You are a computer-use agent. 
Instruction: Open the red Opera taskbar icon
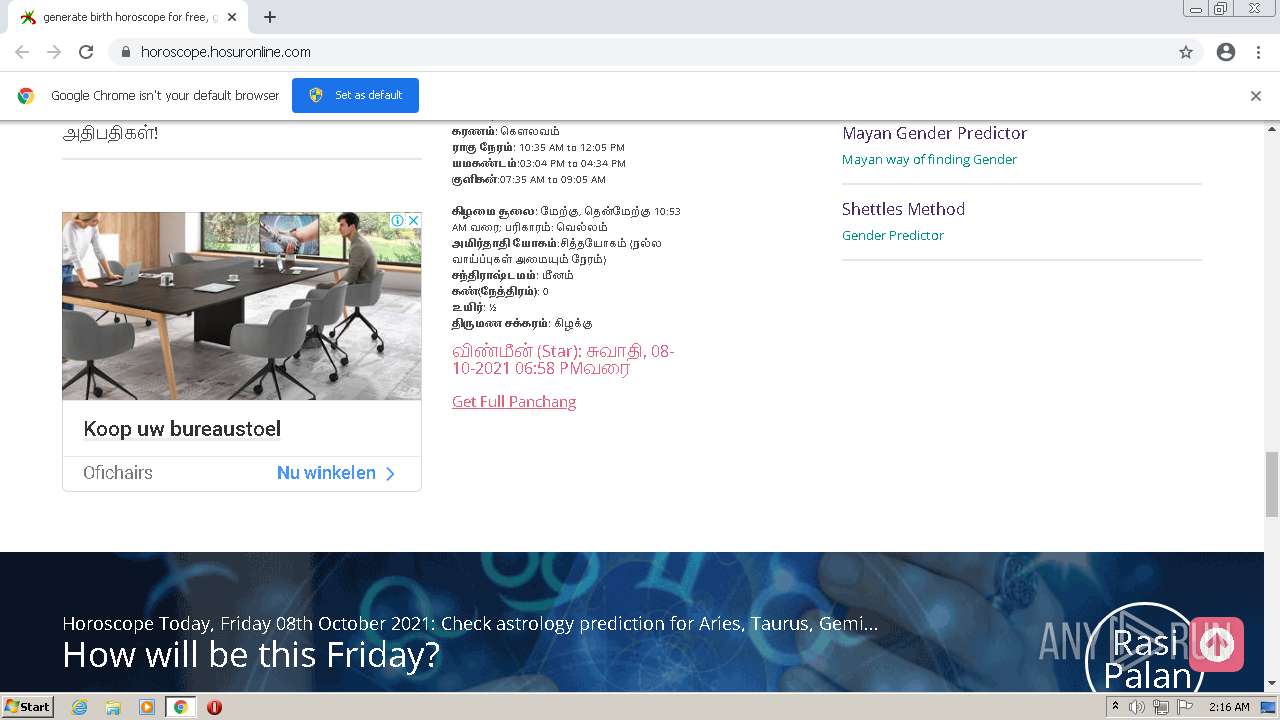[214, 707]
